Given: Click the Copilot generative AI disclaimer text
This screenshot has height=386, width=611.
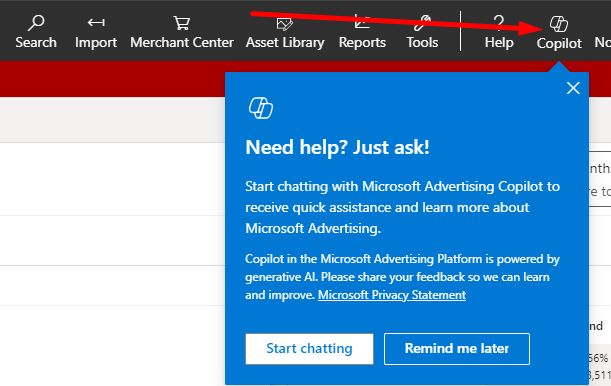Looking at the screenshot, I should pyautogui.click(x=403, y=277).
